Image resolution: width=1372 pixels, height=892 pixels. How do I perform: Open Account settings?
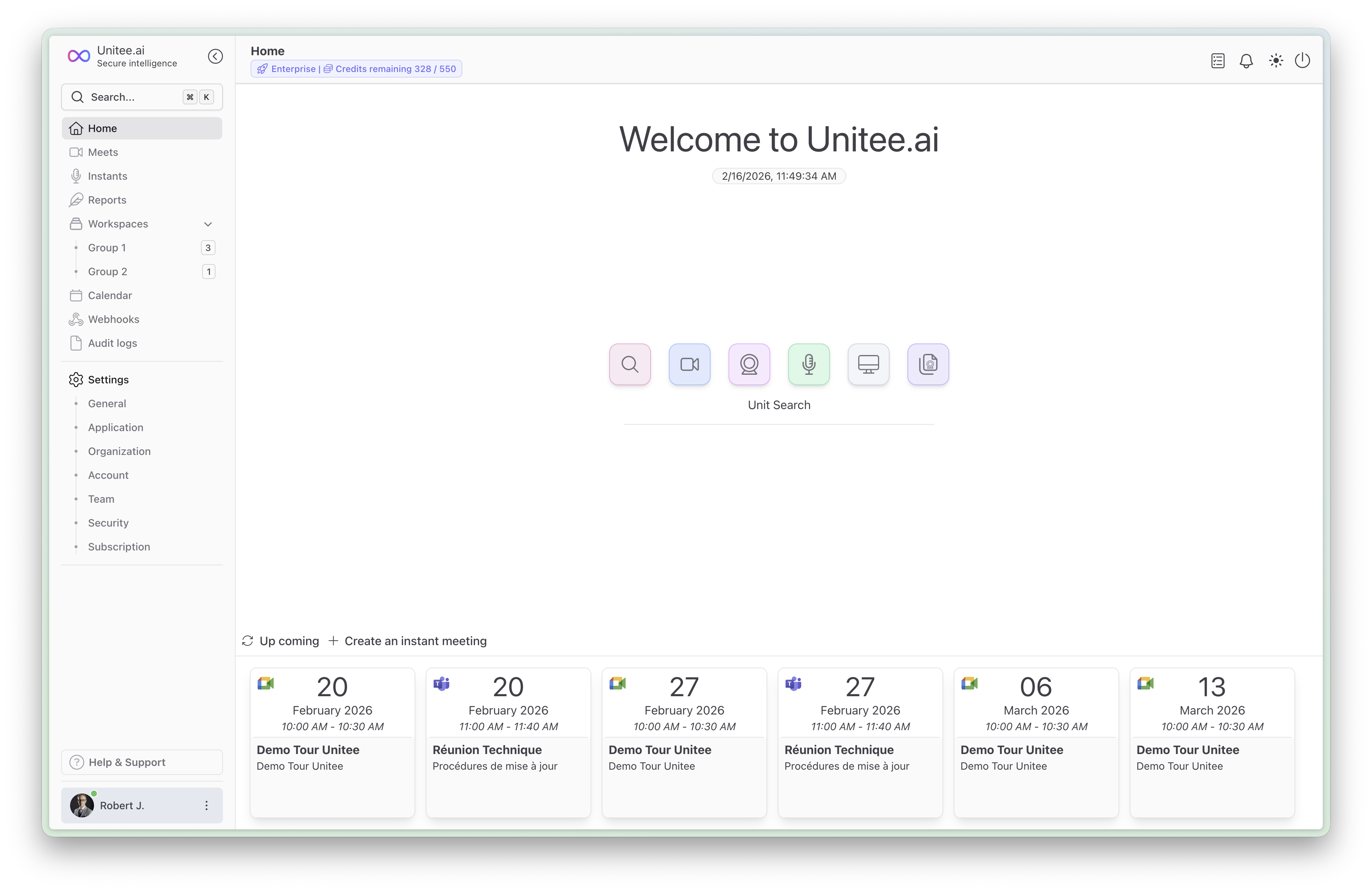[142, 475]
